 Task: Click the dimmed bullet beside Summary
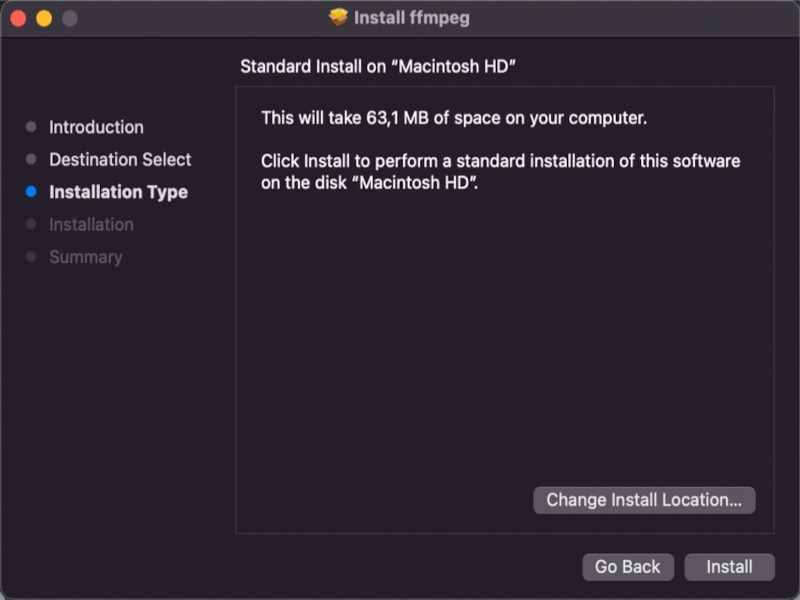tap(33, 256)
